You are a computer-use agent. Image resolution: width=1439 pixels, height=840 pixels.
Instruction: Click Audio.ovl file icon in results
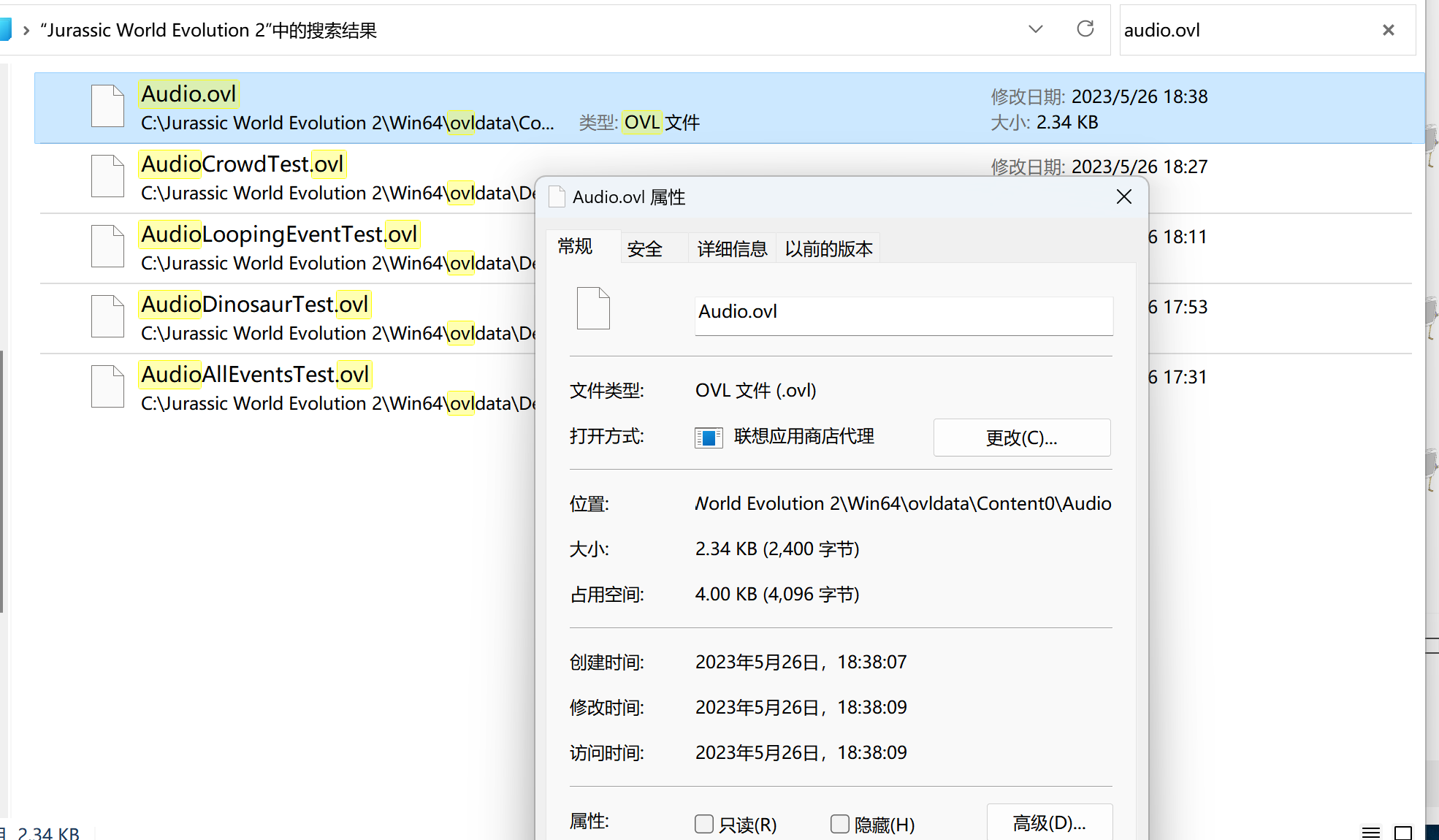coord(107,106)
